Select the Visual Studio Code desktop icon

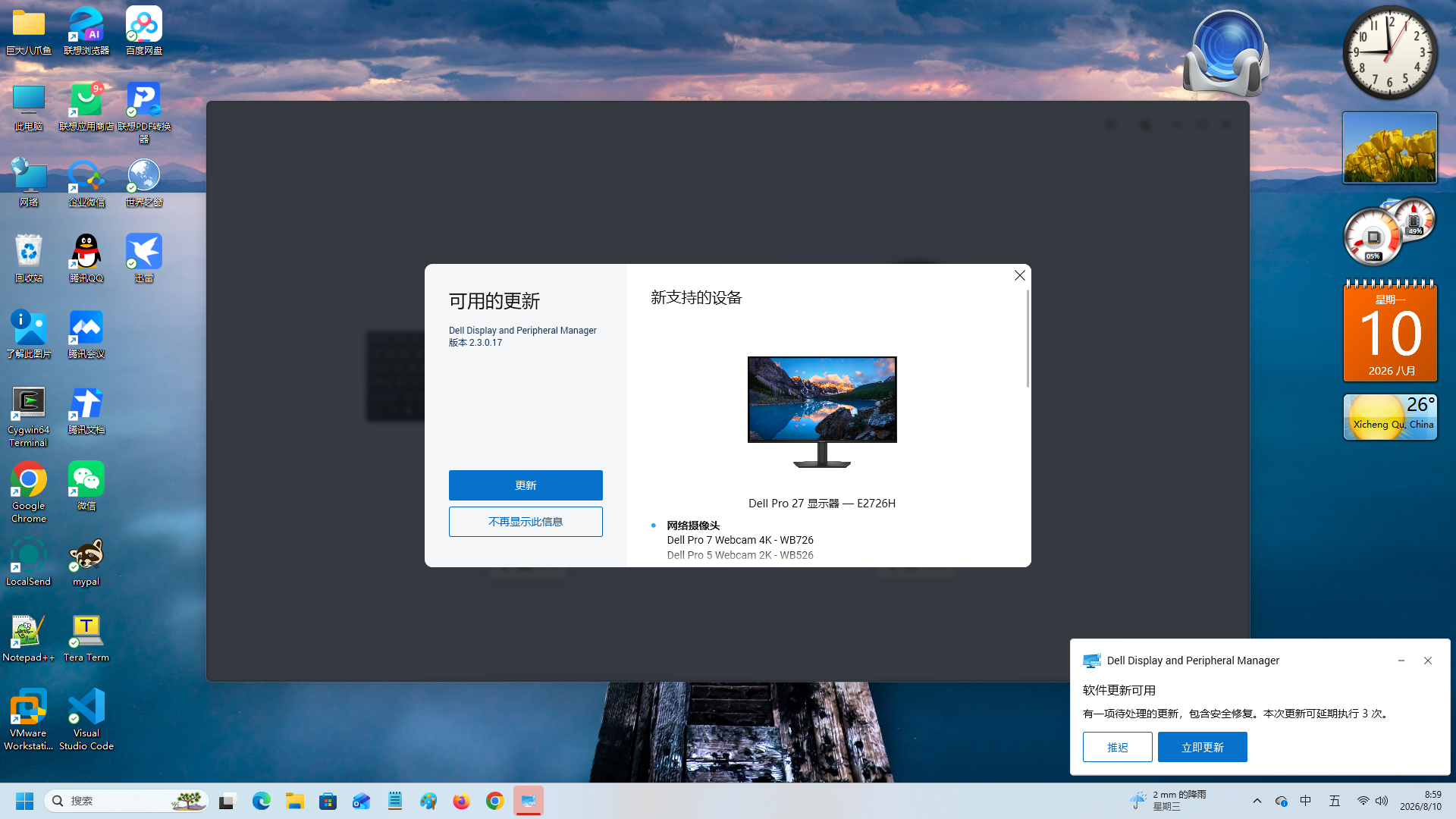point(86,720)
